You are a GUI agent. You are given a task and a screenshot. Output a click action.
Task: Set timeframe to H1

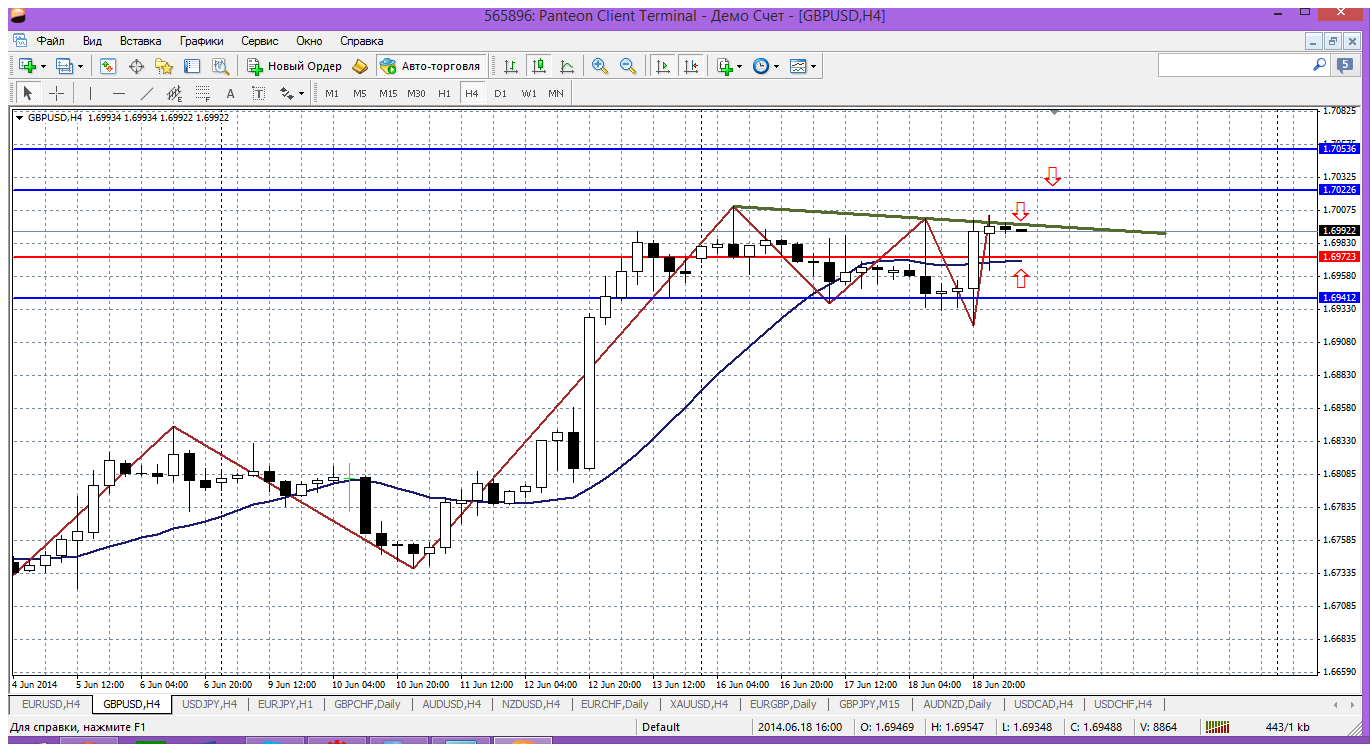444,93
